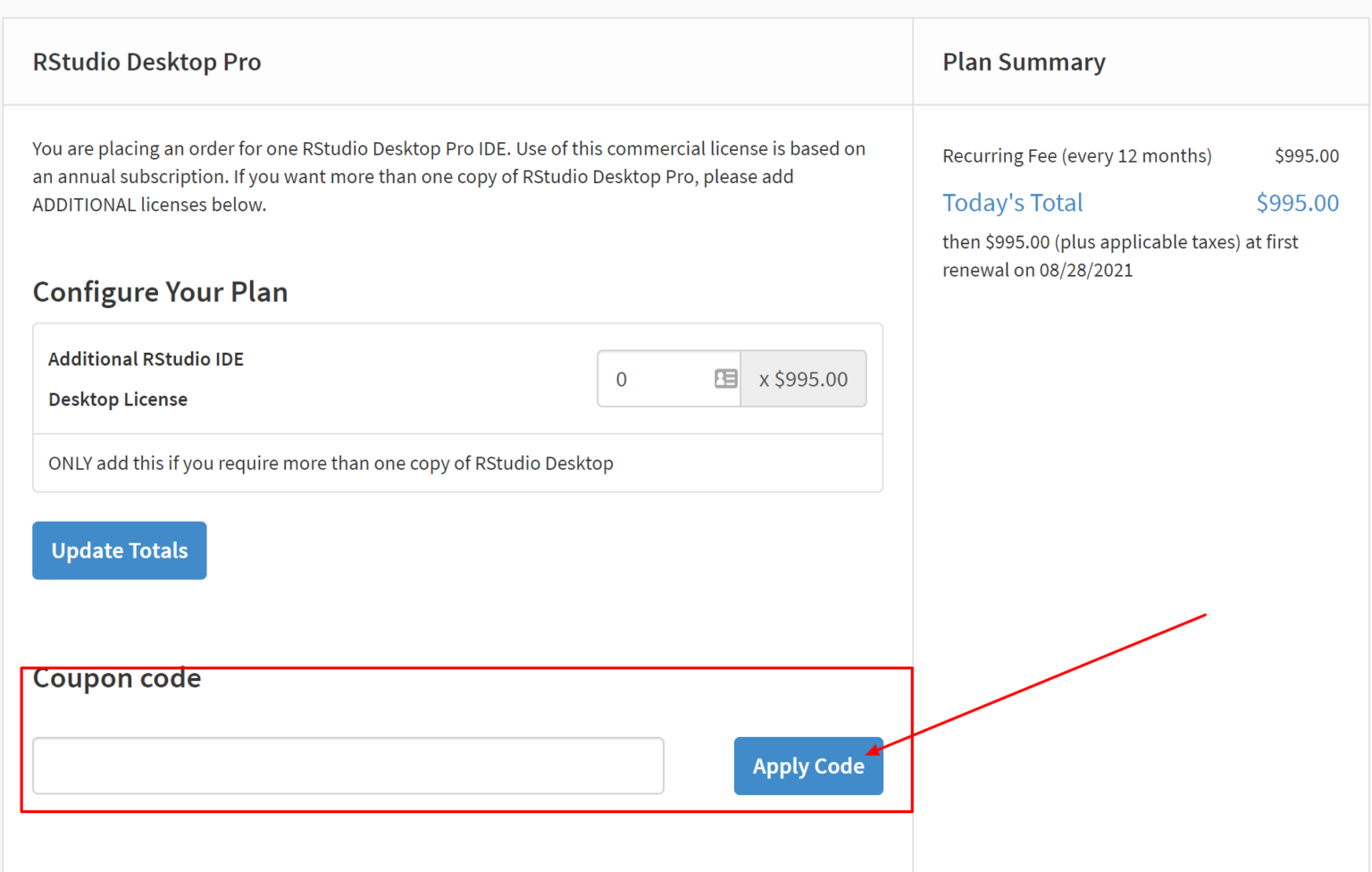The width and height of the screenshot is (1372, 872).
Task: Click the Desktop License label text
Action: (118, 399)
